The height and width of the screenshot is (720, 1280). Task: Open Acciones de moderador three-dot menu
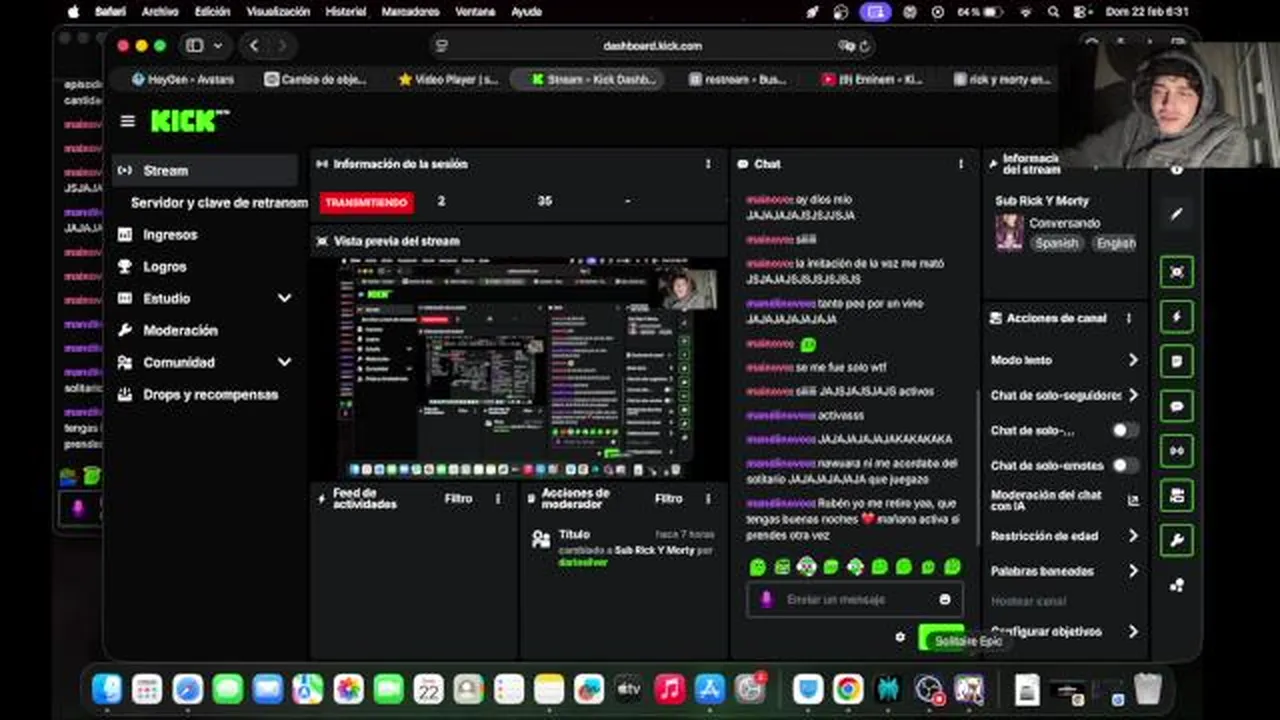[708, 498]
